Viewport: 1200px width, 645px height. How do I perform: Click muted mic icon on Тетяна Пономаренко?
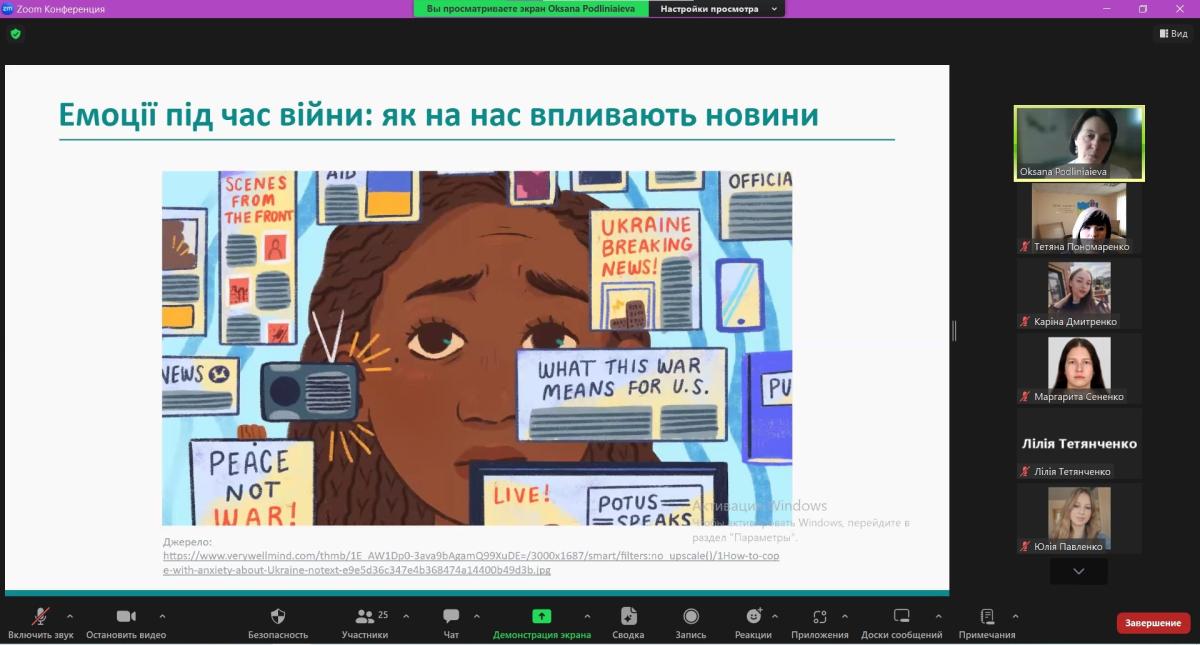(x=1024, y=247)
